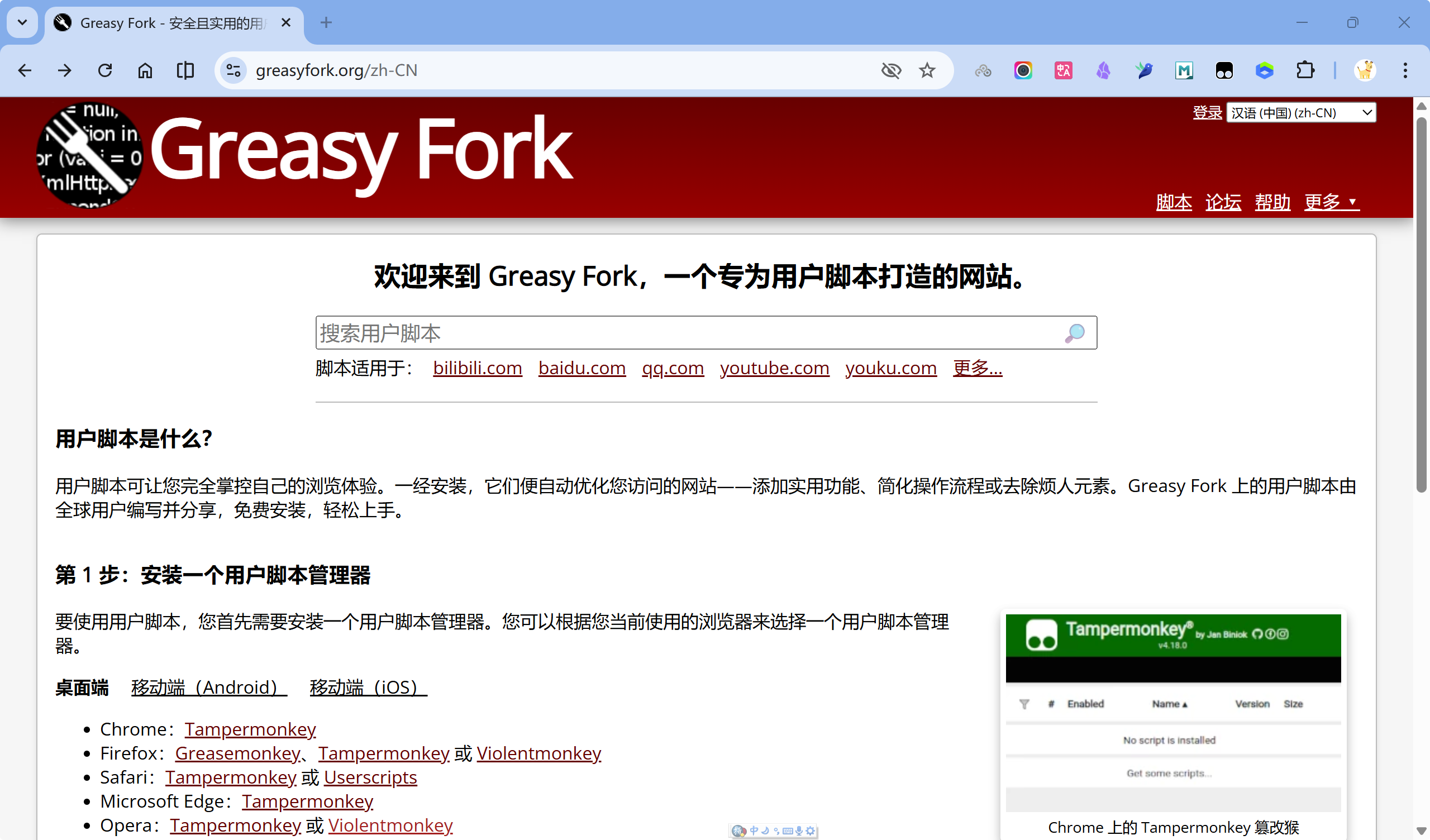Screen dimensions: 1430x840
Task: Open the language dropdown 汉语 (中国)
Action: coord(1300,112)
